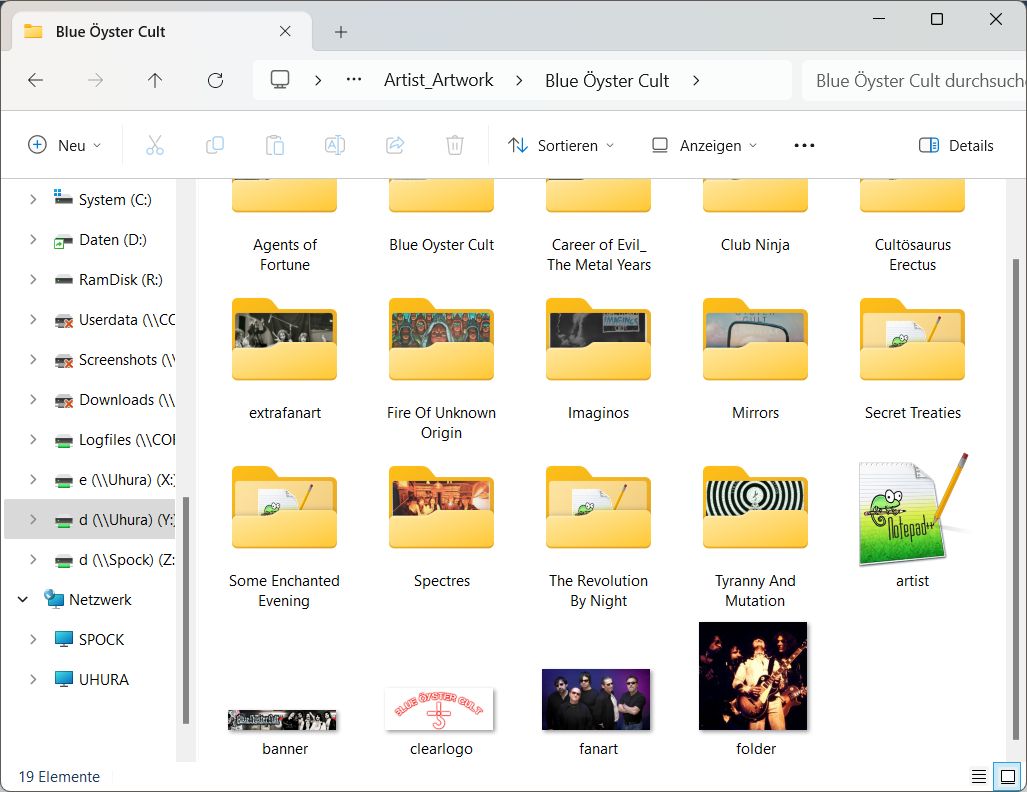Viewport: 1027px width, 792px height.
Task: Click the Rename icon in toolbar
Action: (x=335, y=145)
